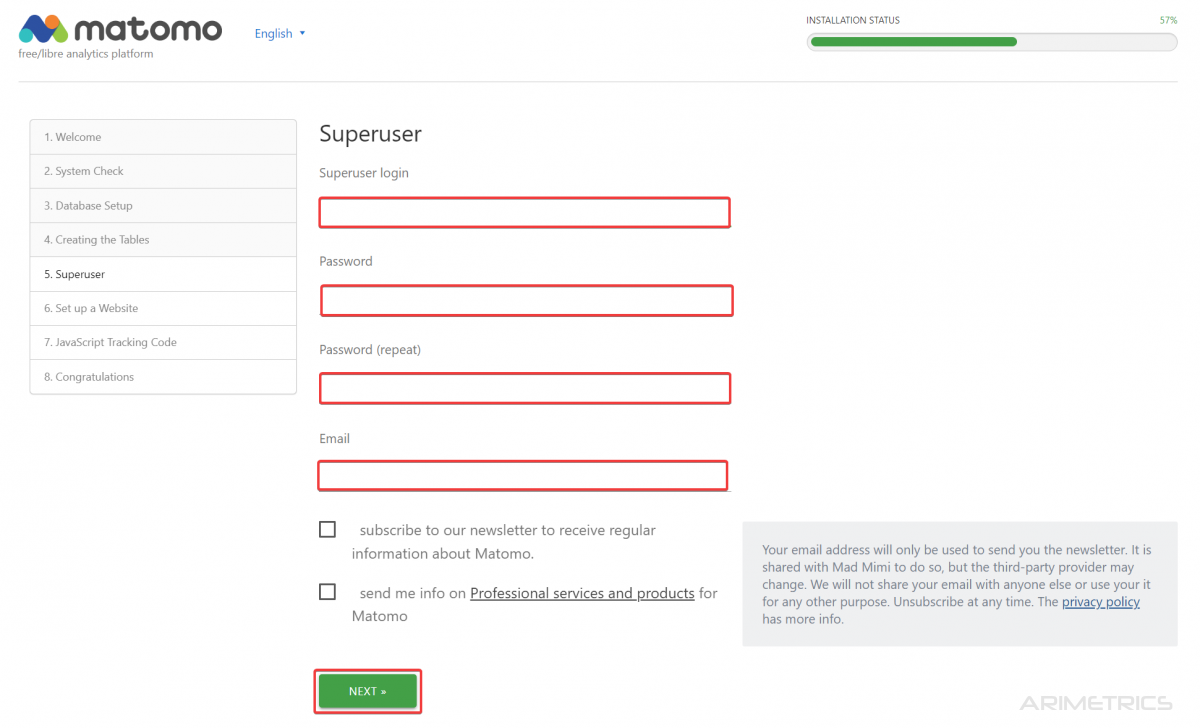Open the privacy policy link

(x=1100, y=602)
